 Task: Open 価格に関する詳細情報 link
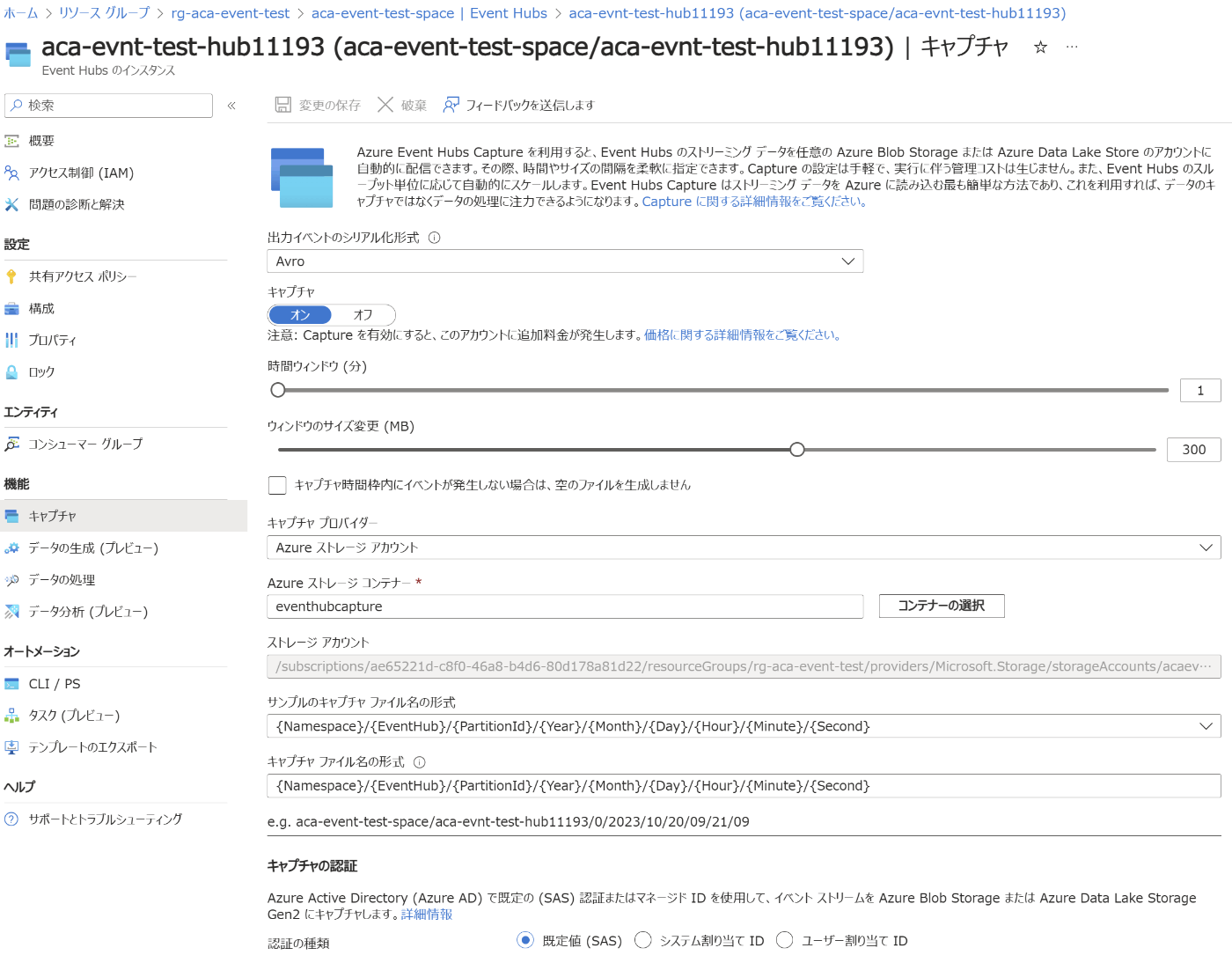pos(743,335)
